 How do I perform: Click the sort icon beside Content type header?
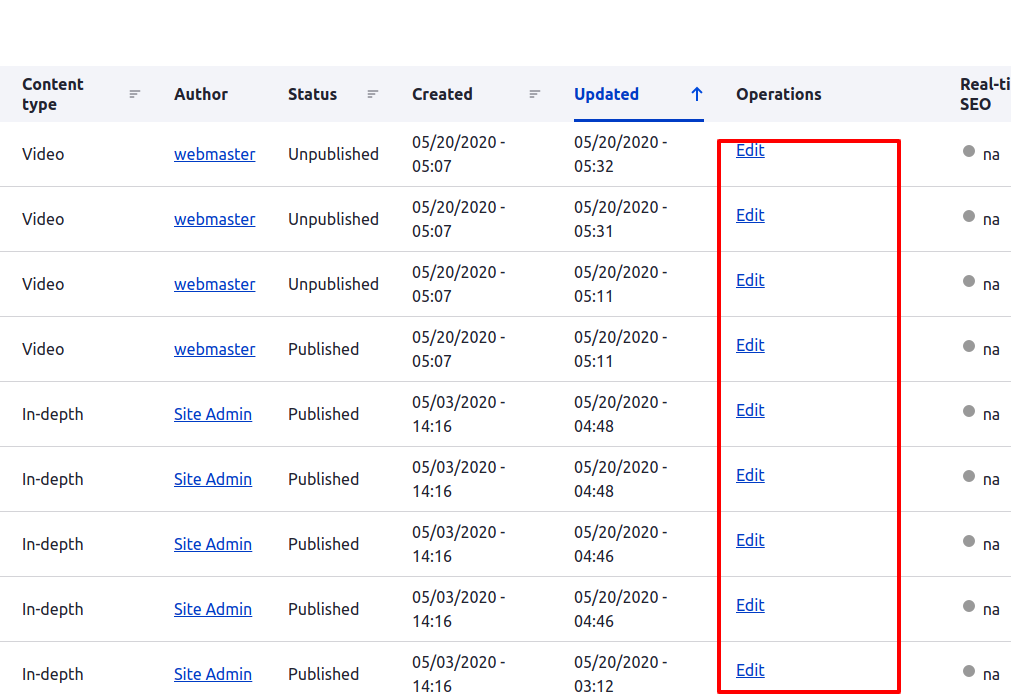pyautogui.click(x=135, y=94)
